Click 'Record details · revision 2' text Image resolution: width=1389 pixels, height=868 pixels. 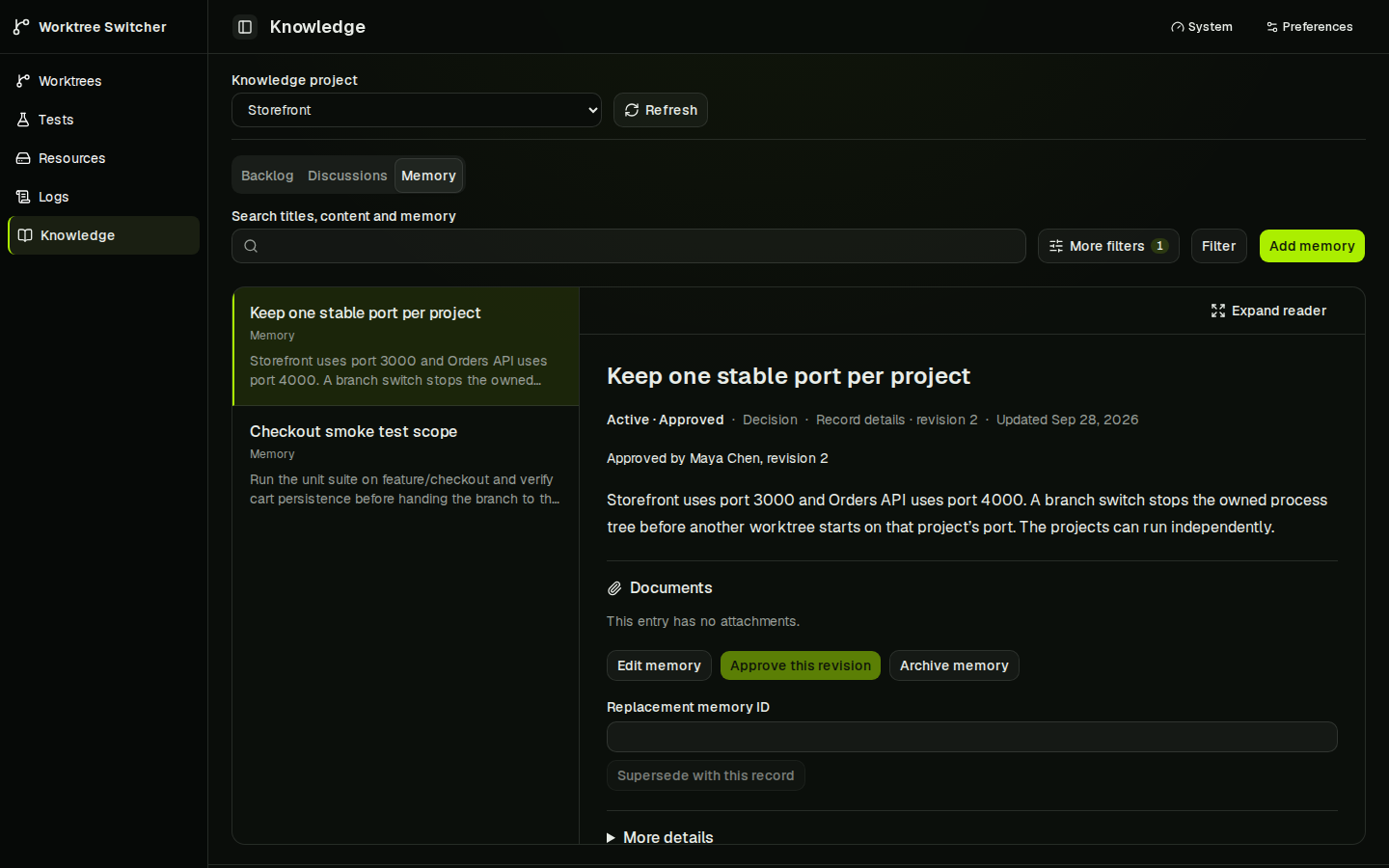click(896, 420)
